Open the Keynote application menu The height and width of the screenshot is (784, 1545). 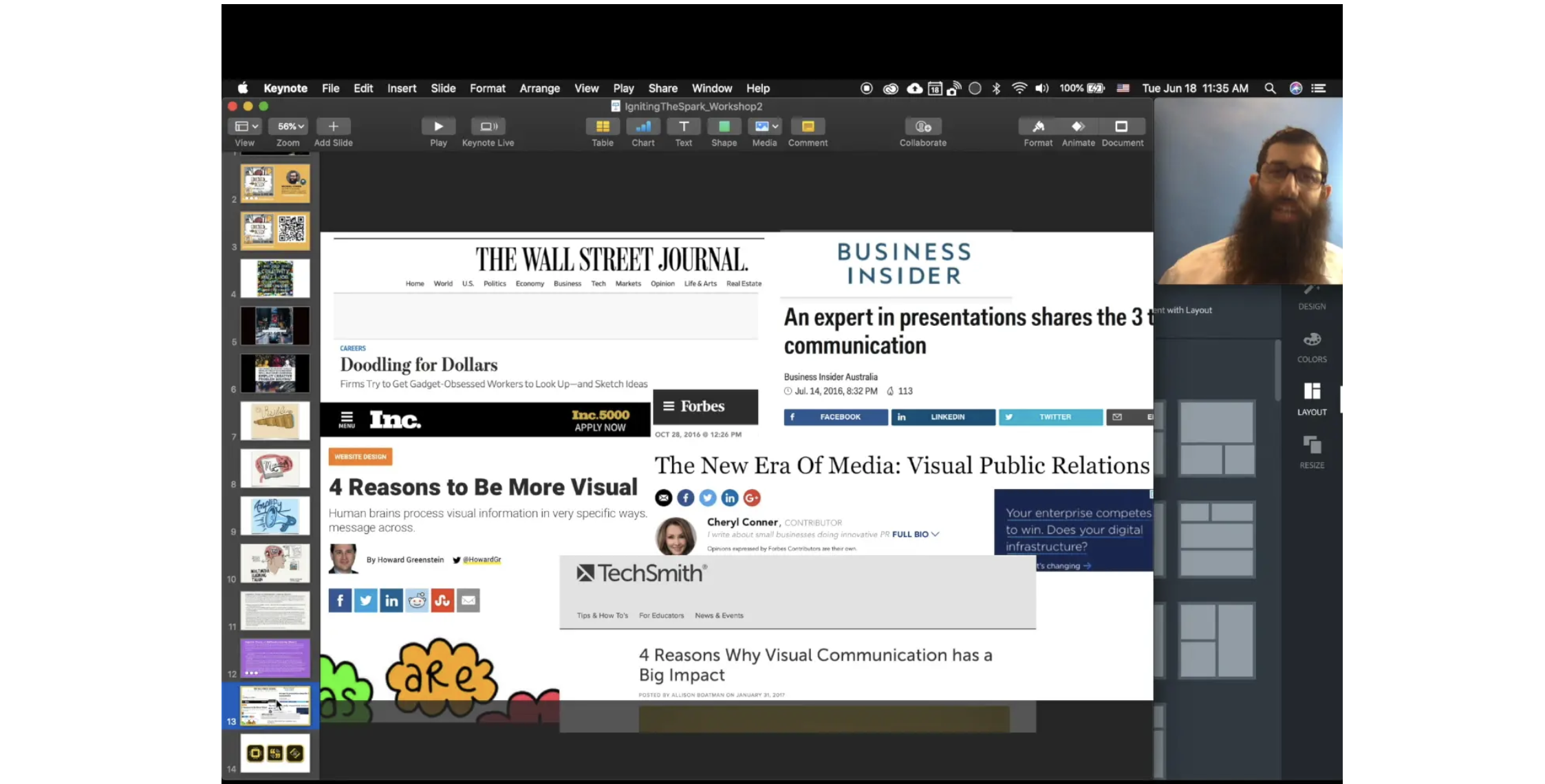coord(285,88)
